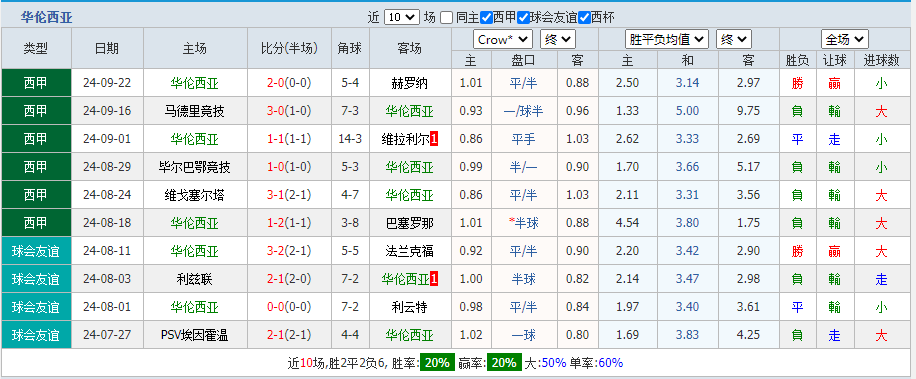Click the 3-2(2-1) score on 24-08-11
The height and width of the screenshot is (379, 916).
pos(289,251)
